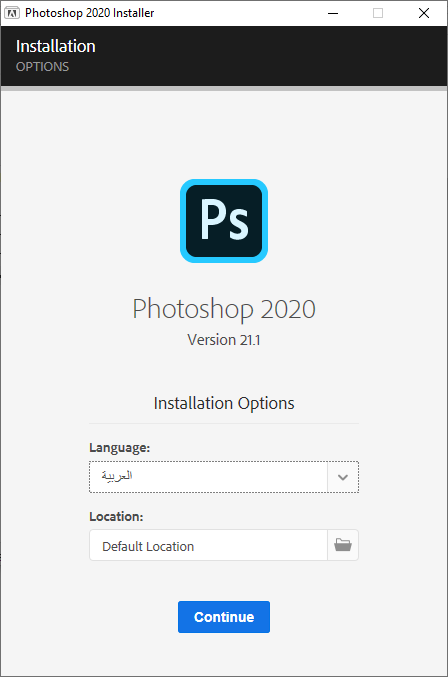Click the Version 21.1 text

coord(224,340)
